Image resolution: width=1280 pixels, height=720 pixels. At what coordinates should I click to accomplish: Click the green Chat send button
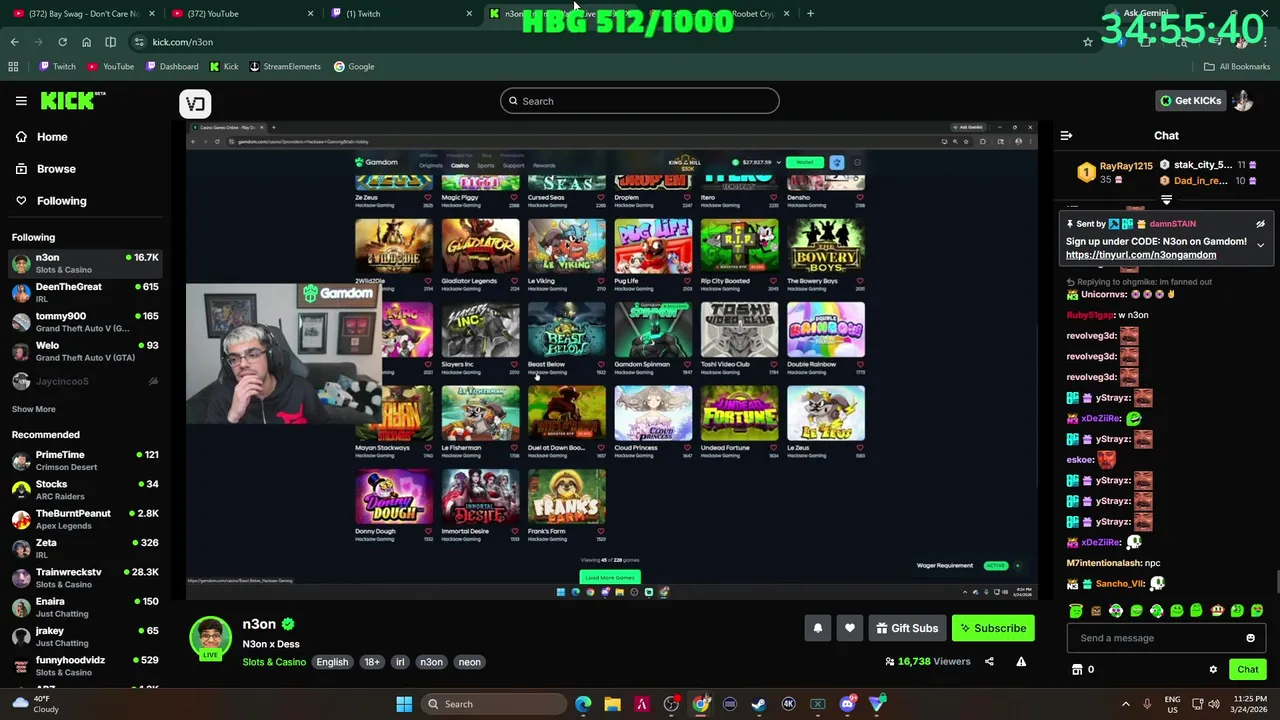point(1247,670)
